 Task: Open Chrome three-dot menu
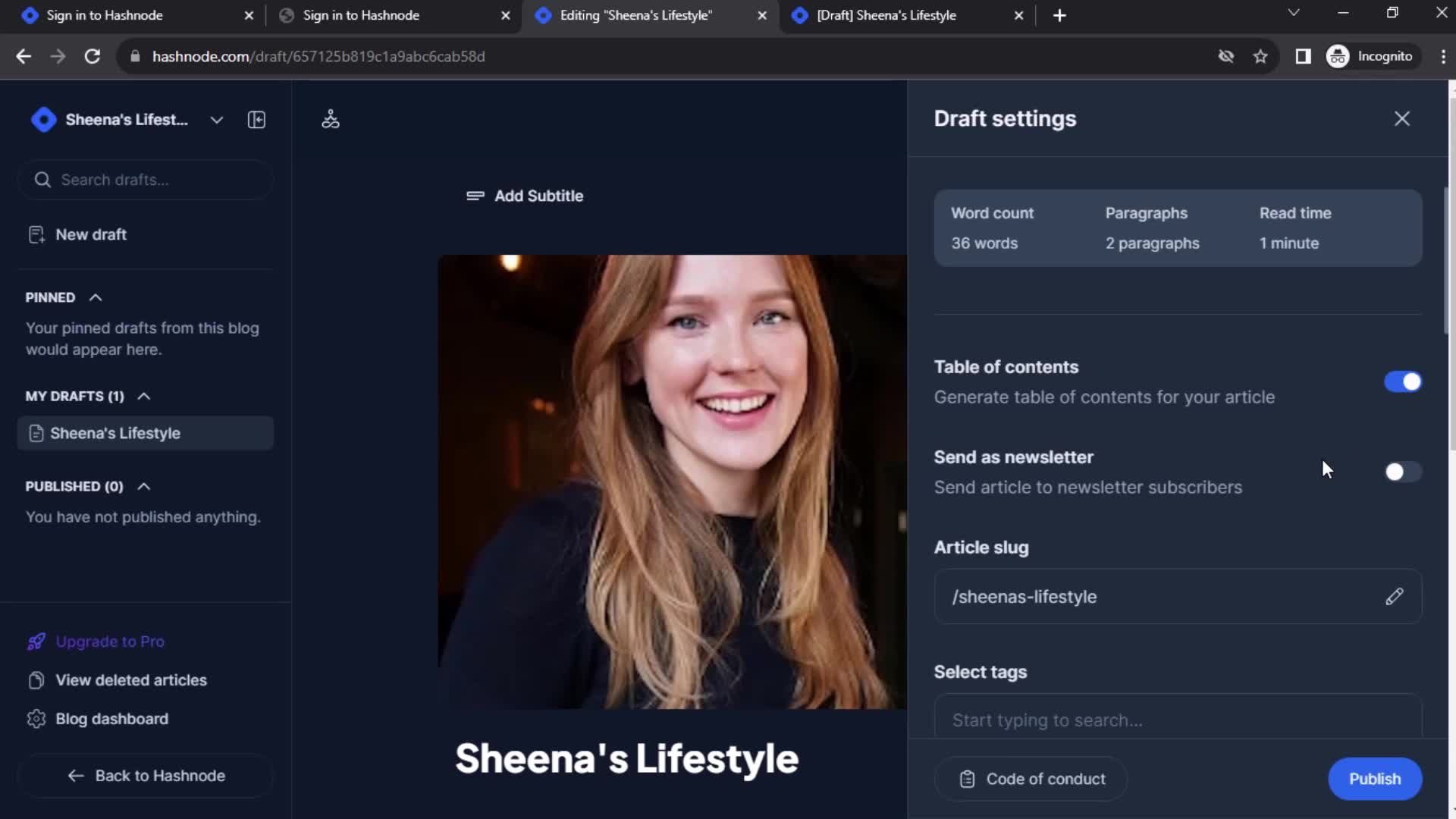pos(1442,56)
